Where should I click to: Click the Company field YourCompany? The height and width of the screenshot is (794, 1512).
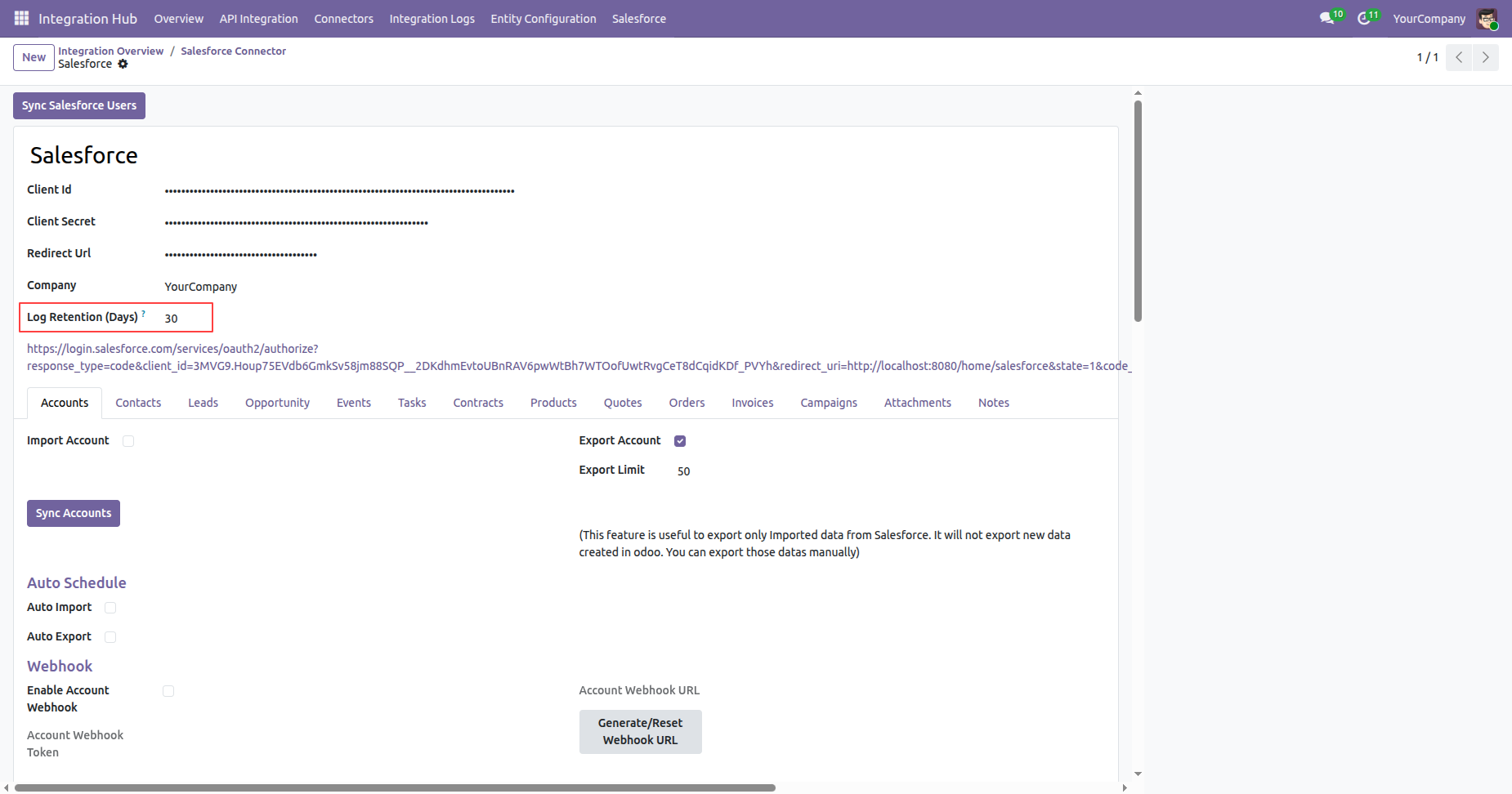tap(201, 287)
